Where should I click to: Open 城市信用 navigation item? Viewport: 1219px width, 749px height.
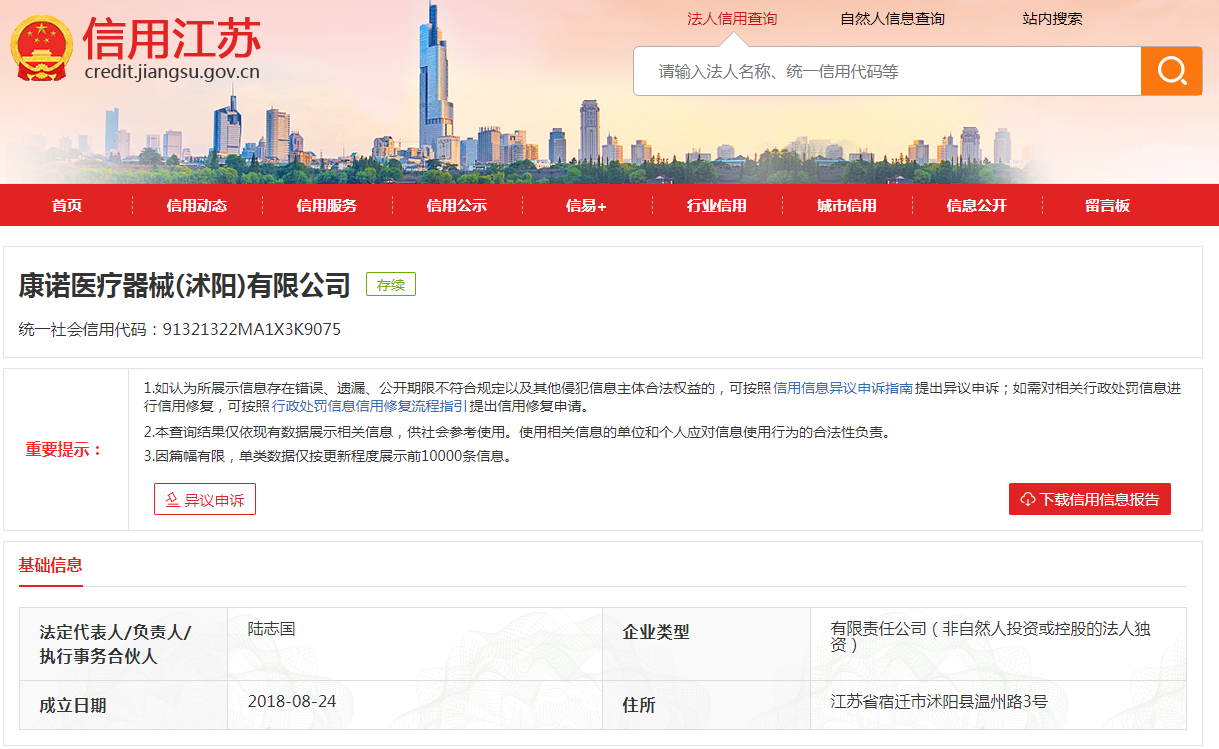coord(847,205)
